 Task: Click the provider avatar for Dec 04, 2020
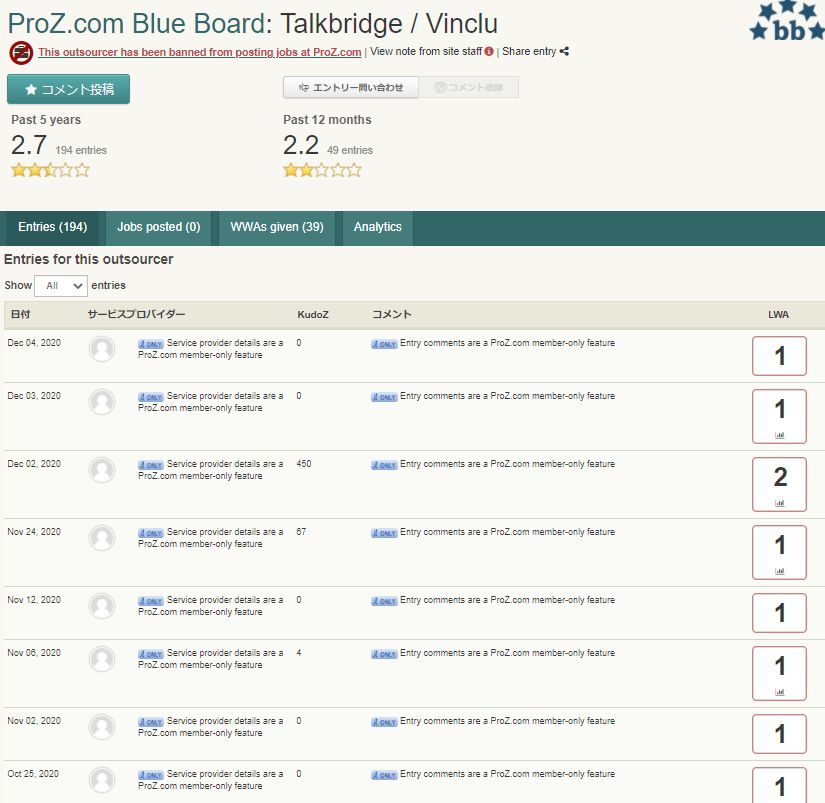pos(102,349)
